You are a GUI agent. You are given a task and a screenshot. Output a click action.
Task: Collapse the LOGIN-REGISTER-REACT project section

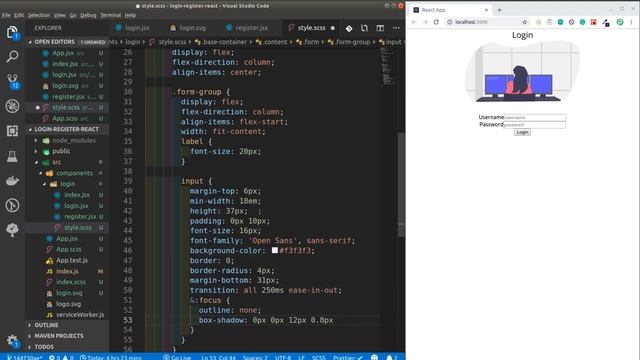click(67, 129)
